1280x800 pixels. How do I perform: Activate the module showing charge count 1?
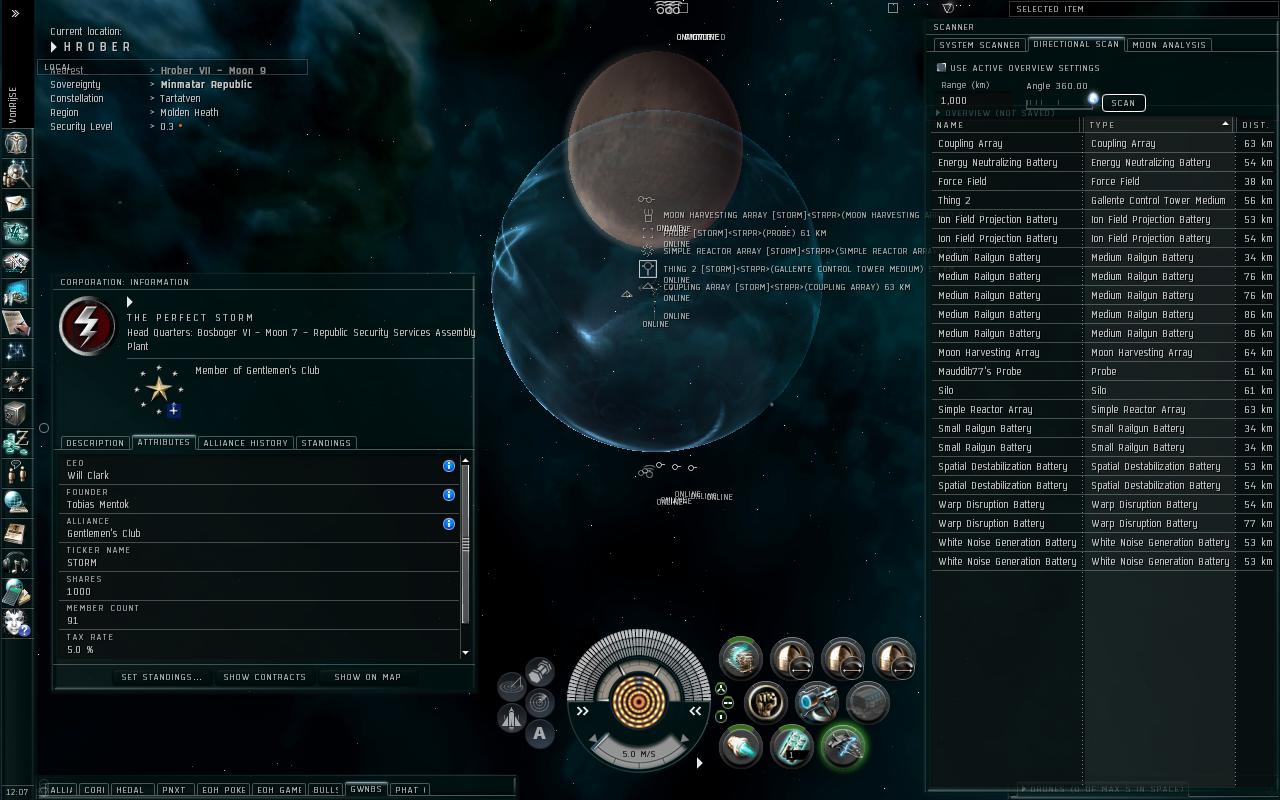coord(792,747)
